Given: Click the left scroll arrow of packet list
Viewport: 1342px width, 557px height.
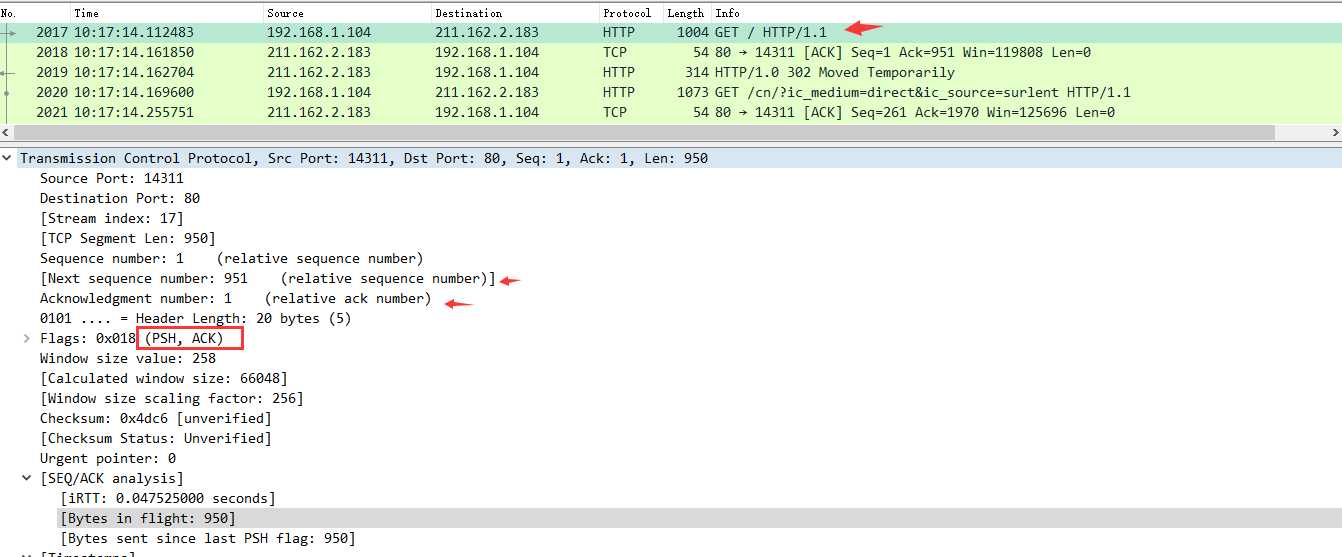Looking at the screenshot, I should coord(6,132).
